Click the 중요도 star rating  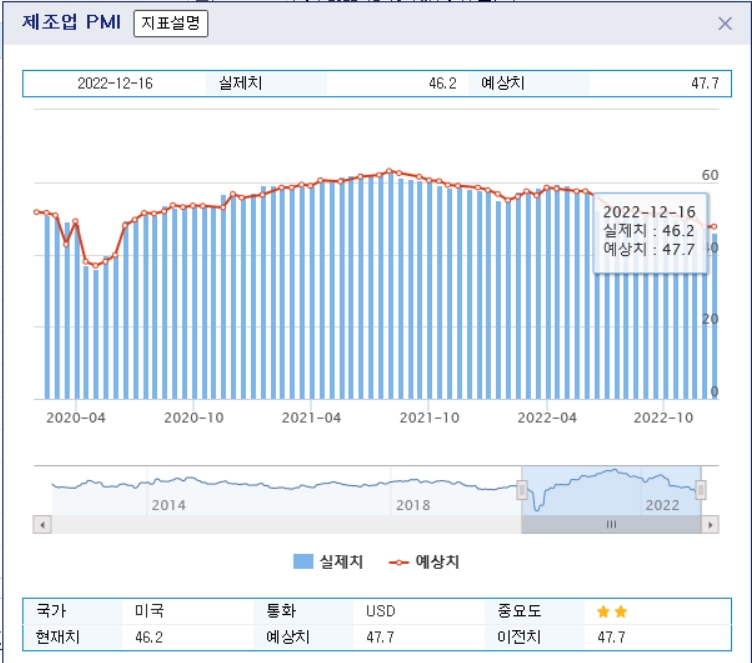[x=612, y=612]
